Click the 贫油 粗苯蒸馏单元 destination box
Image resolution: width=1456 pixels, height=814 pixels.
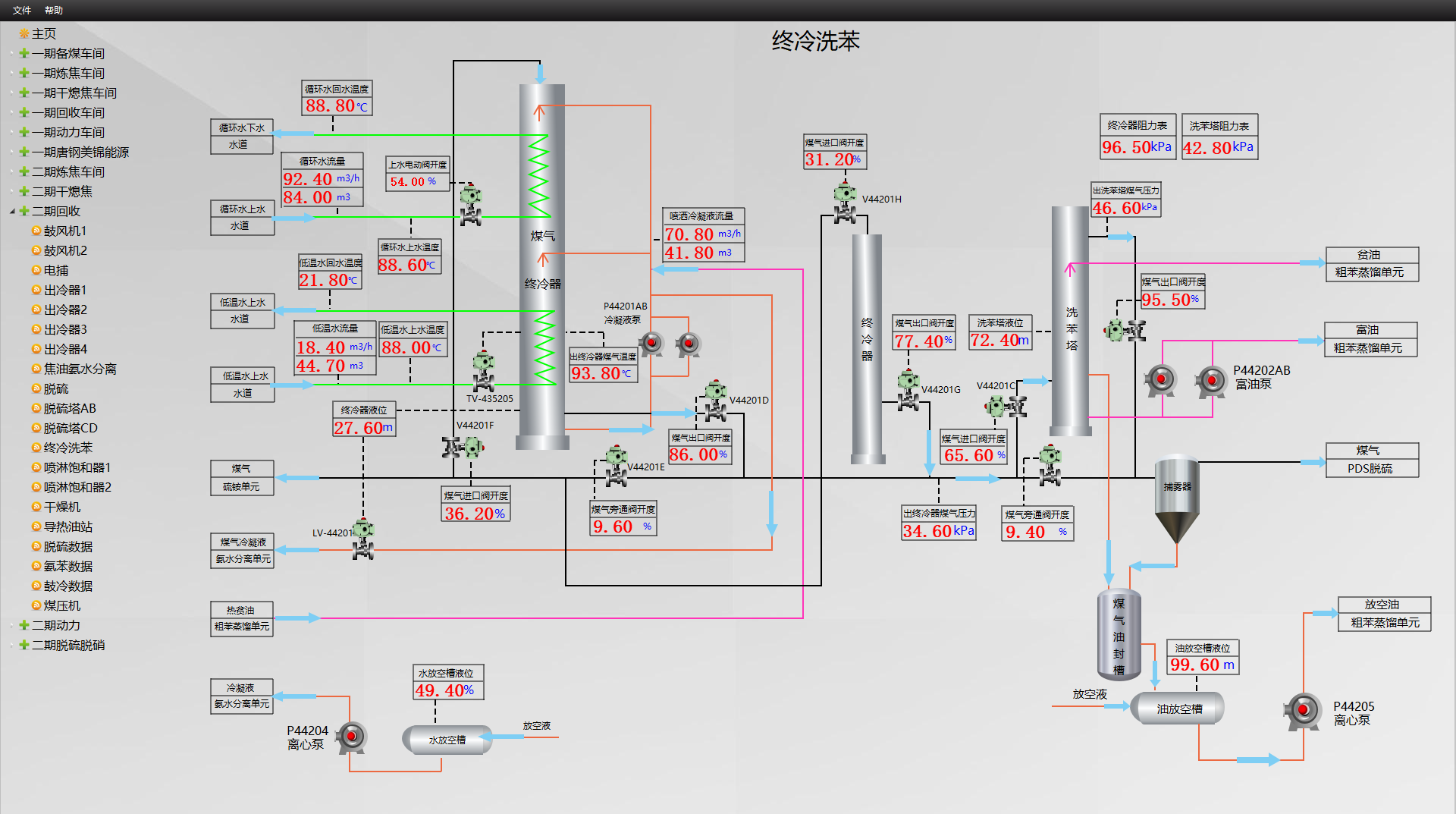1371,264
